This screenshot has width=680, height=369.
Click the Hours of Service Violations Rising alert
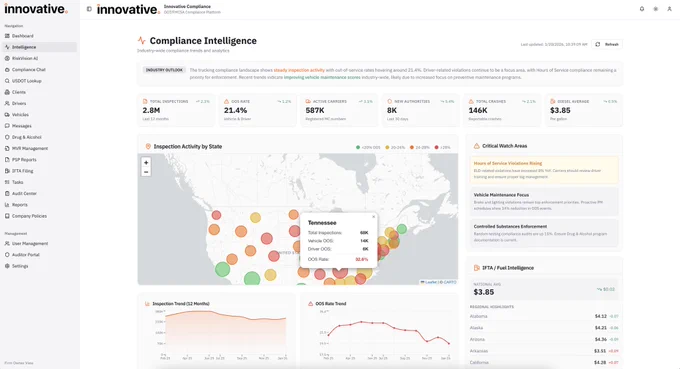tap(544, 170)
